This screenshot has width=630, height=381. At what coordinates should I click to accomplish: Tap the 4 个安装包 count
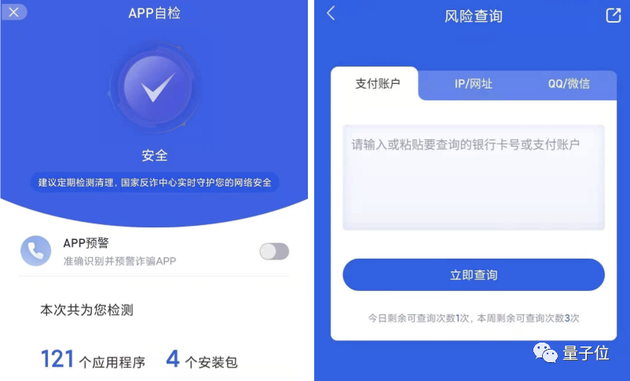pos(202,359)
